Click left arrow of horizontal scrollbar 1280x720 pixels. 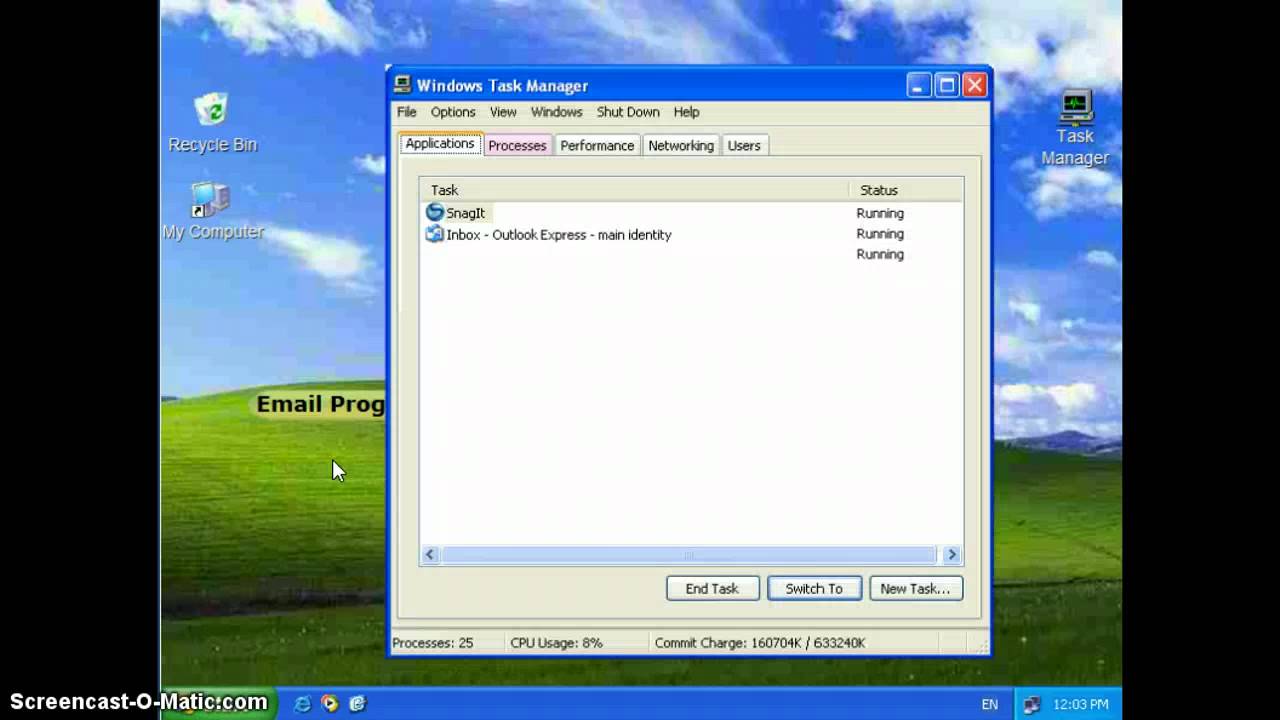(x=430, y=555)
